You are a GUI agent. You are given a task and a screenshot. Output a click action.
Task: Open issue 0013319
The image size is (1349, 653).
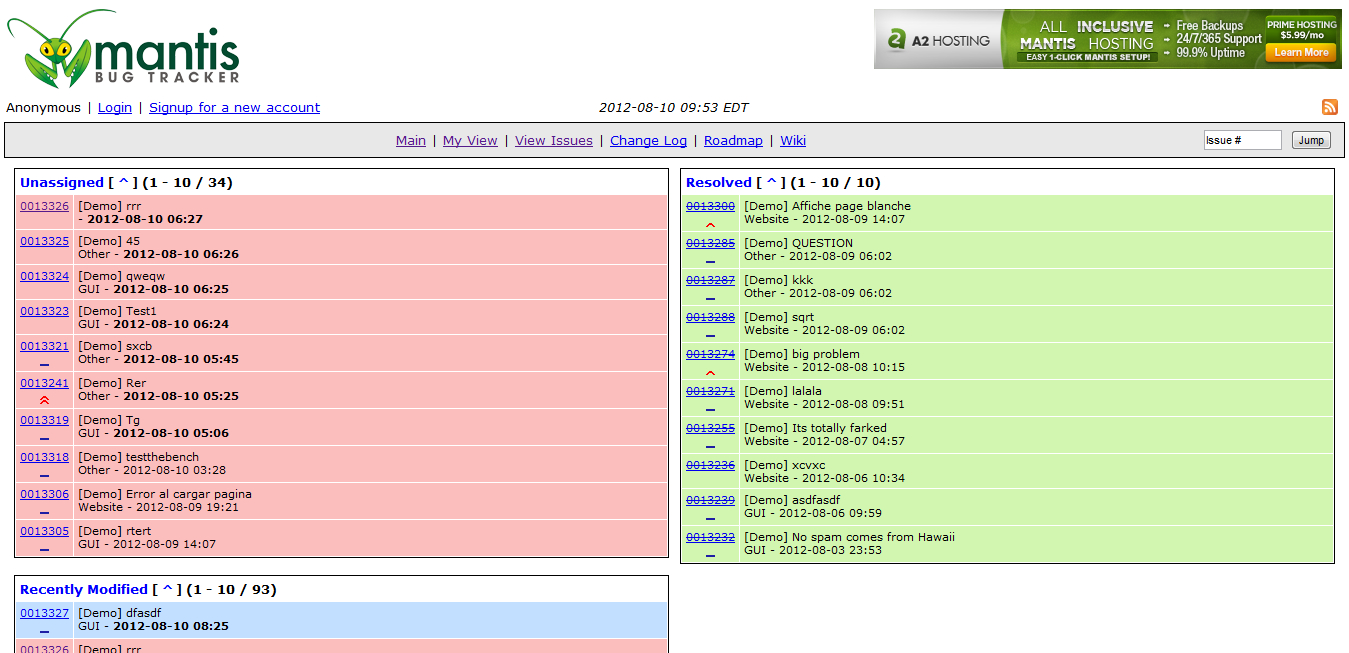[45, 420]
